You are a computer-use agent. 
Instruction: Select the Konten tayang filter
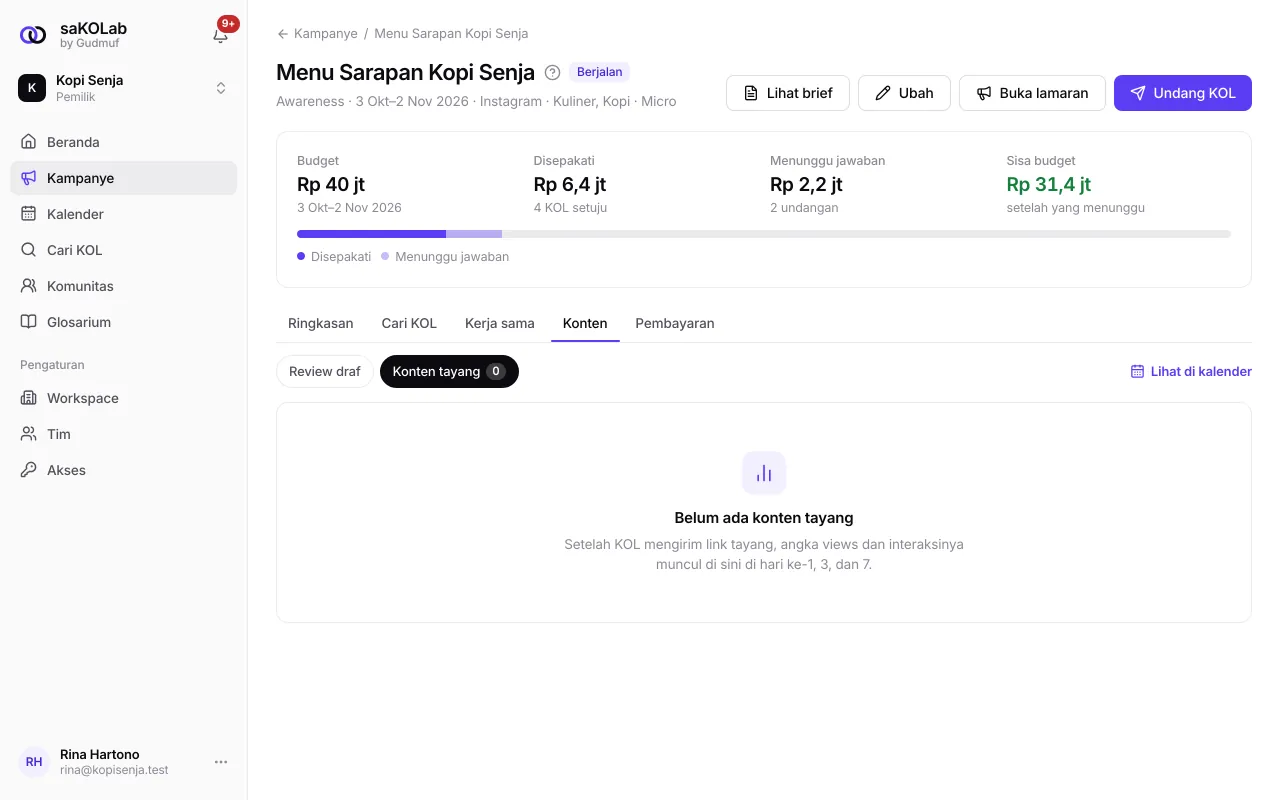pos(449,371)
